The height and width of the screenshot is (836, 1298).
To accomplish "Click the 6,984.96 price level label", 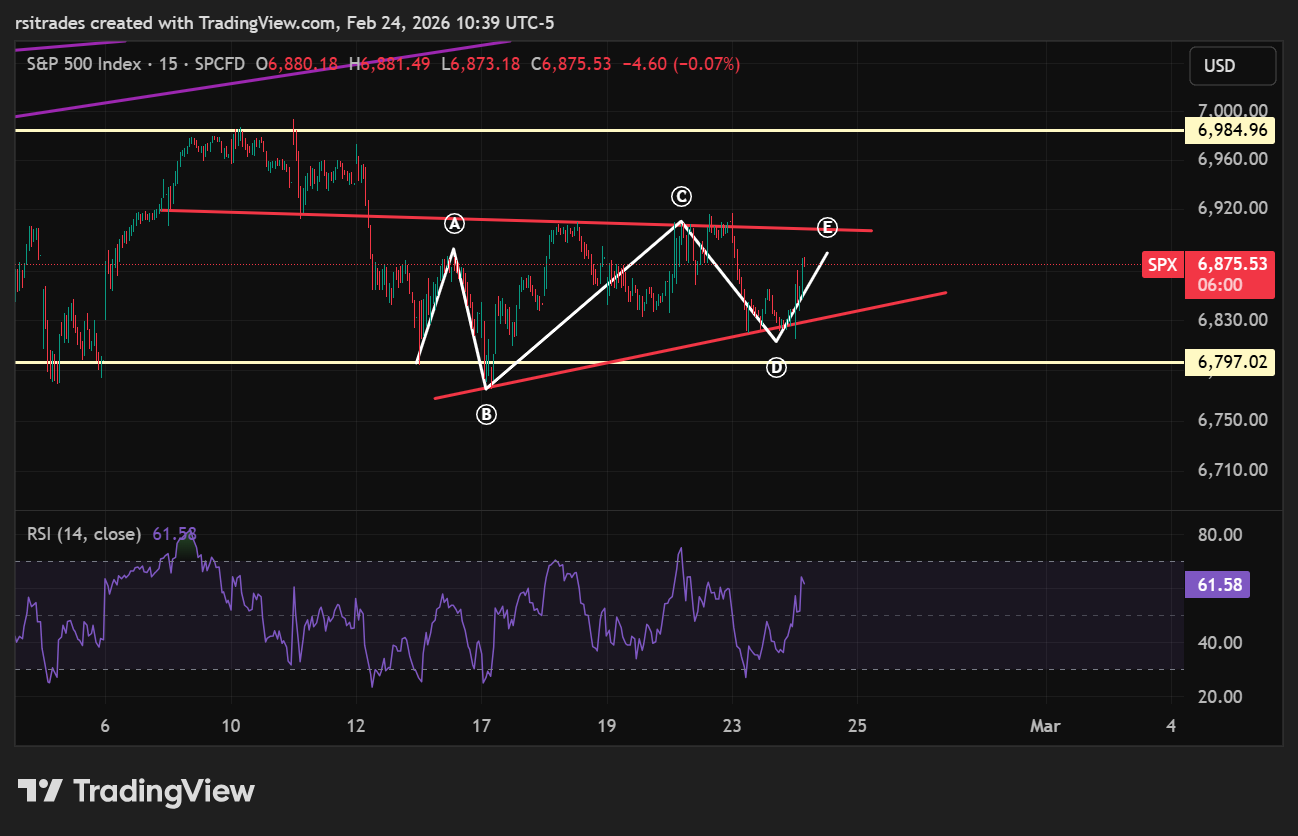I will coord(1230,130).
